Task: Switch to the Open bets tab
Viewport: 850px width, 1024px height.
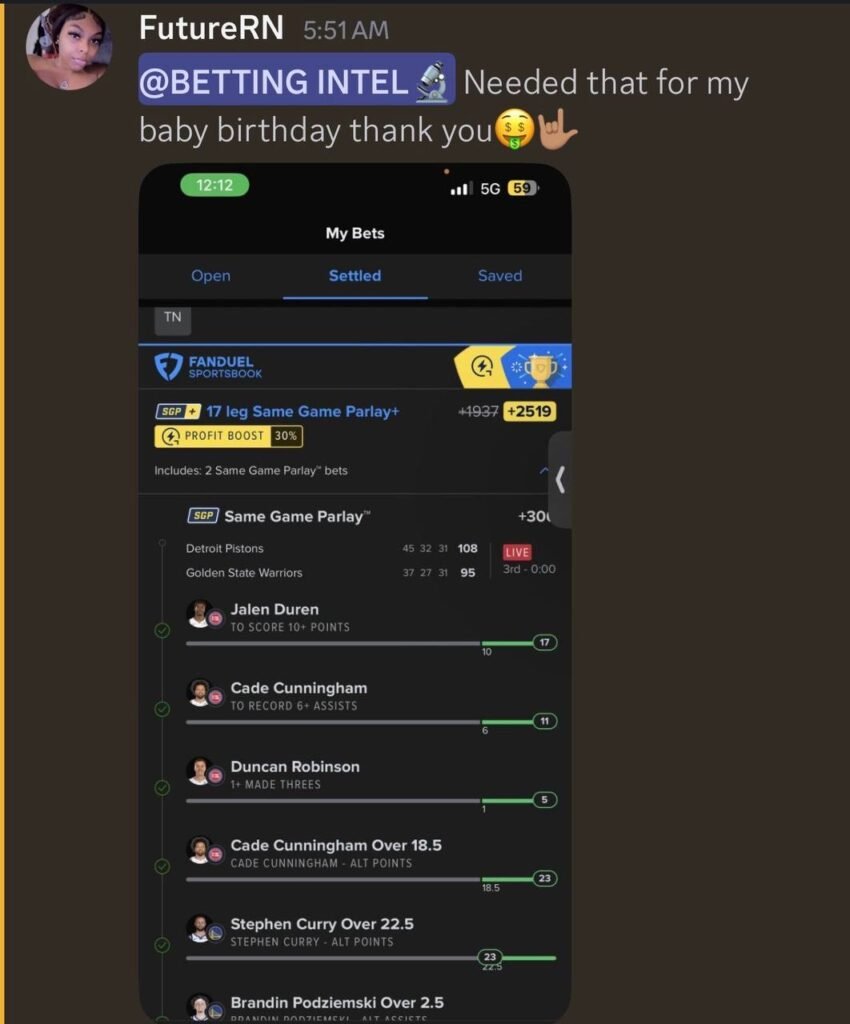Action: (x=211, y=276)
